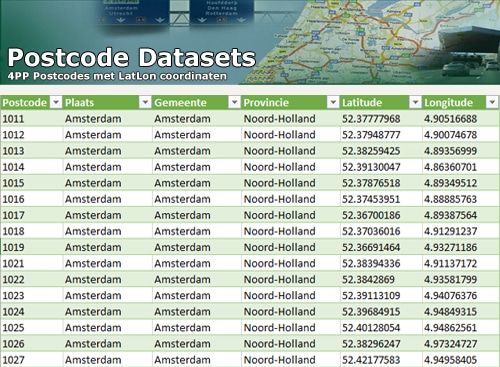Select the Plaats header cell
Viewport: 500px width, 367px height.
tap(107, 102)
